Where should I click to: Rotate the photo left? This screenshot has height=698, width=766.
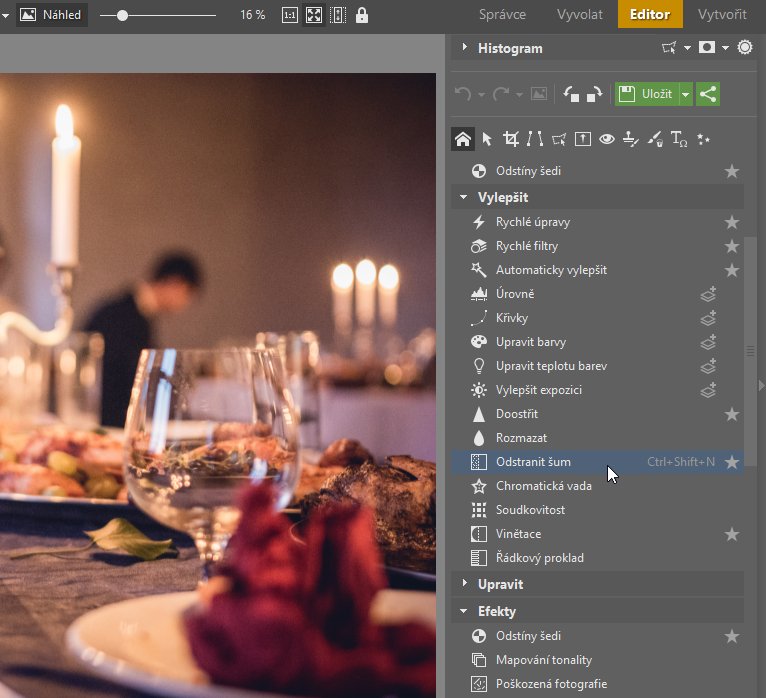click(x=571, y=94)
